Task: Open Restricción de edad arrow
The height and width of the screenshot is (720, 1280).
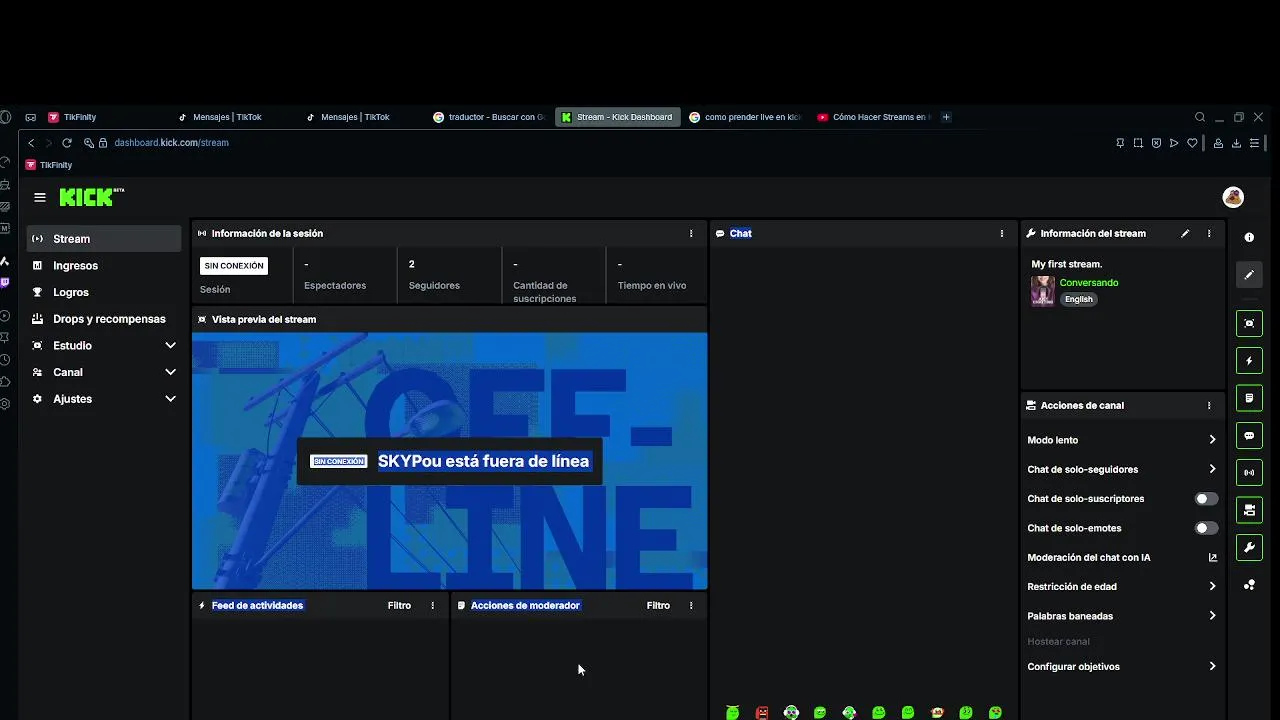Action: tap(1212, 587)
